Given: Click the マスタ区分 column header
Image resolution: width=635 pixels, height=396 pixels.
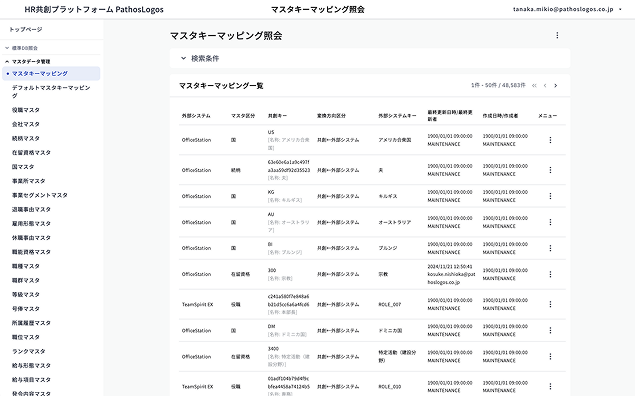Looking at the screenshot, I should (x=243, y=116).
